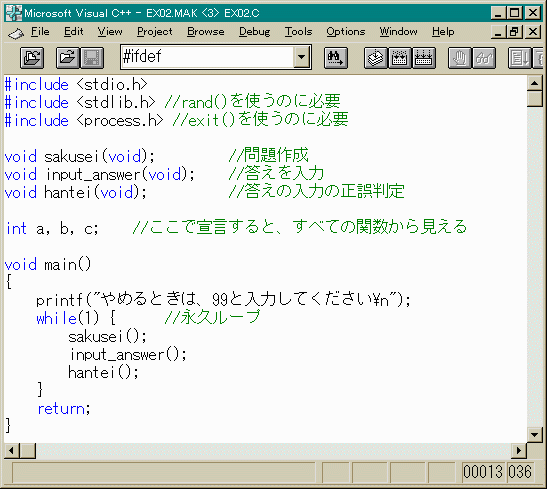Image resolution: width=547 pixels, height=489 pixels.
Task: Click the Project Files toolbar icon
Action: click(32, 58)
